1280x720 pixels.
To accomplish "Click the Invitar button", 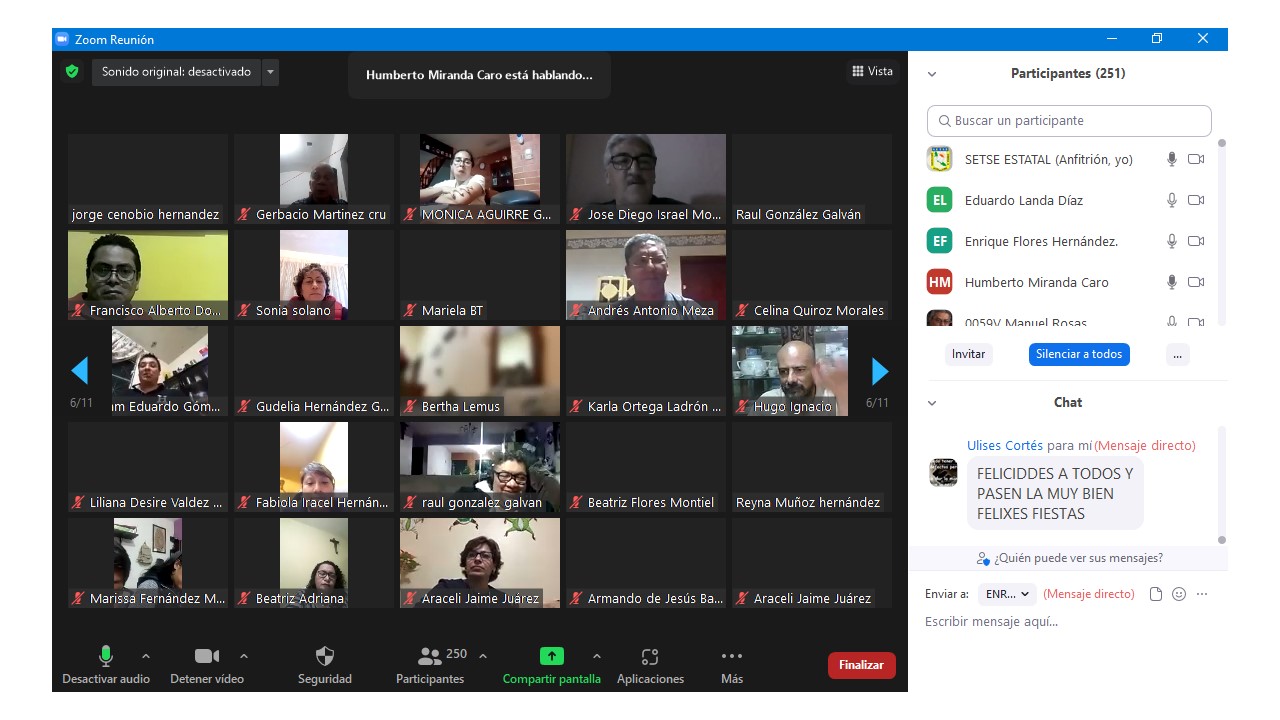I will click(968, 354).
